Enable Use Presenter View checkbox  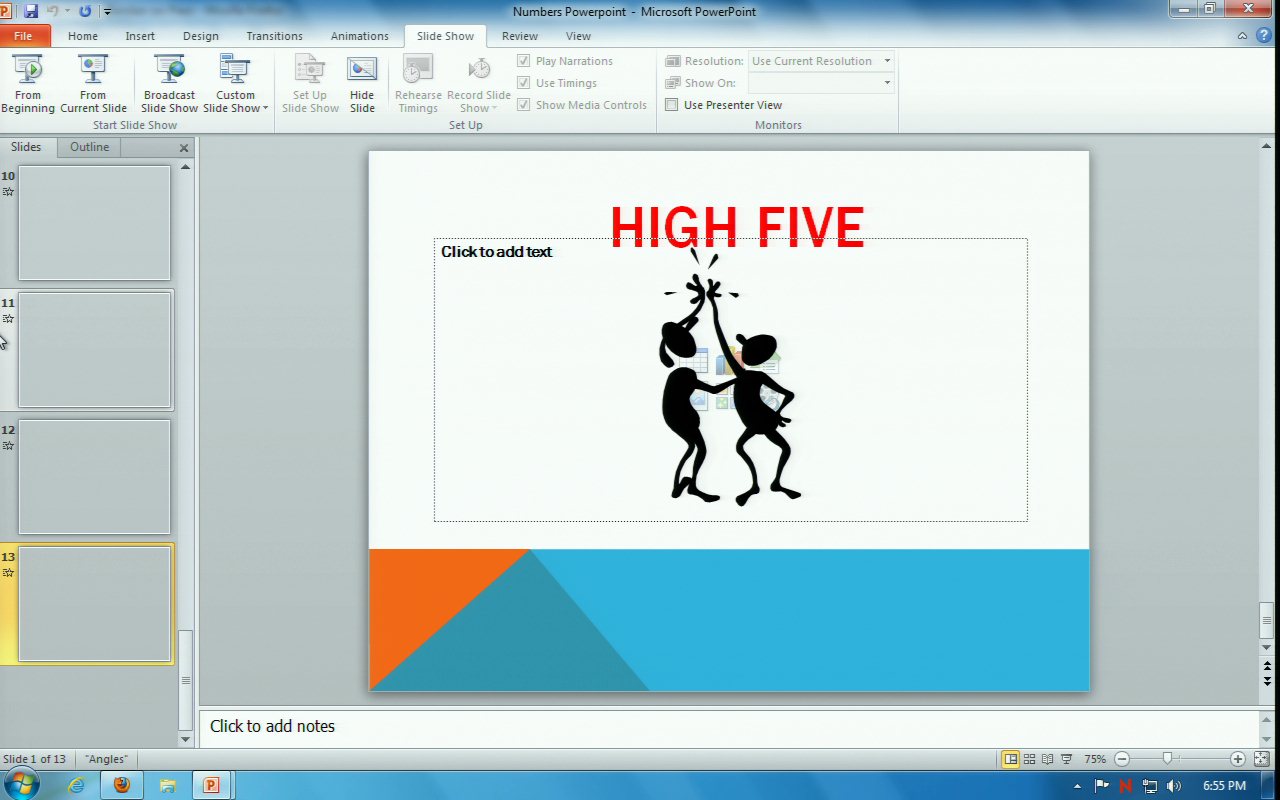click(x=672, y=105)
